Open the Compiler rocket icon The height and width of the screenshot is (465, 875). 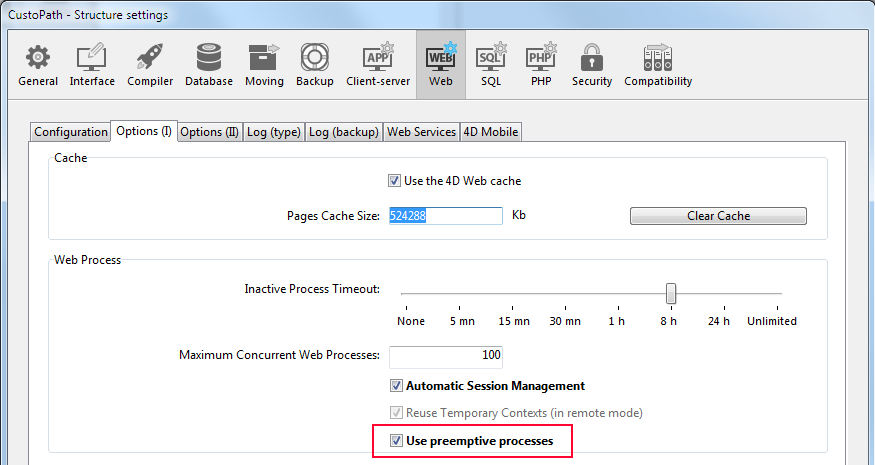[x=150, y=57]
